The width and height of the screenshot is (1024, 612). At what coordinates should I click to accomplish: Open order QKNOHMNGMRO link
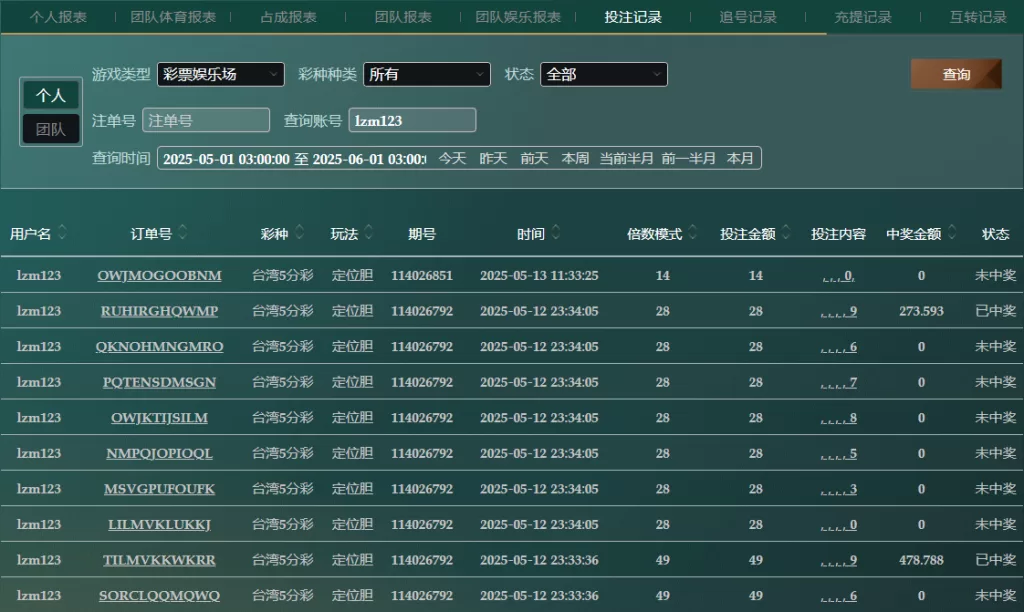(x=159, y=347)
